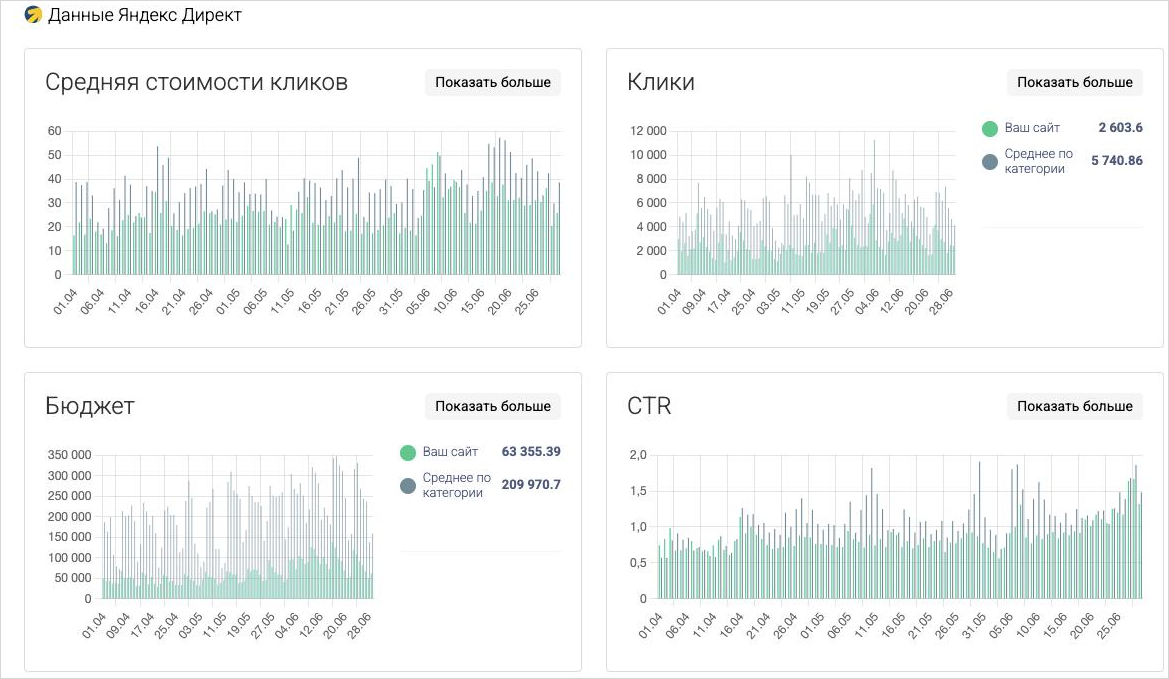Click the 209 970.7 value in Бюджет
1169x679 pixels.
point(531,485)
